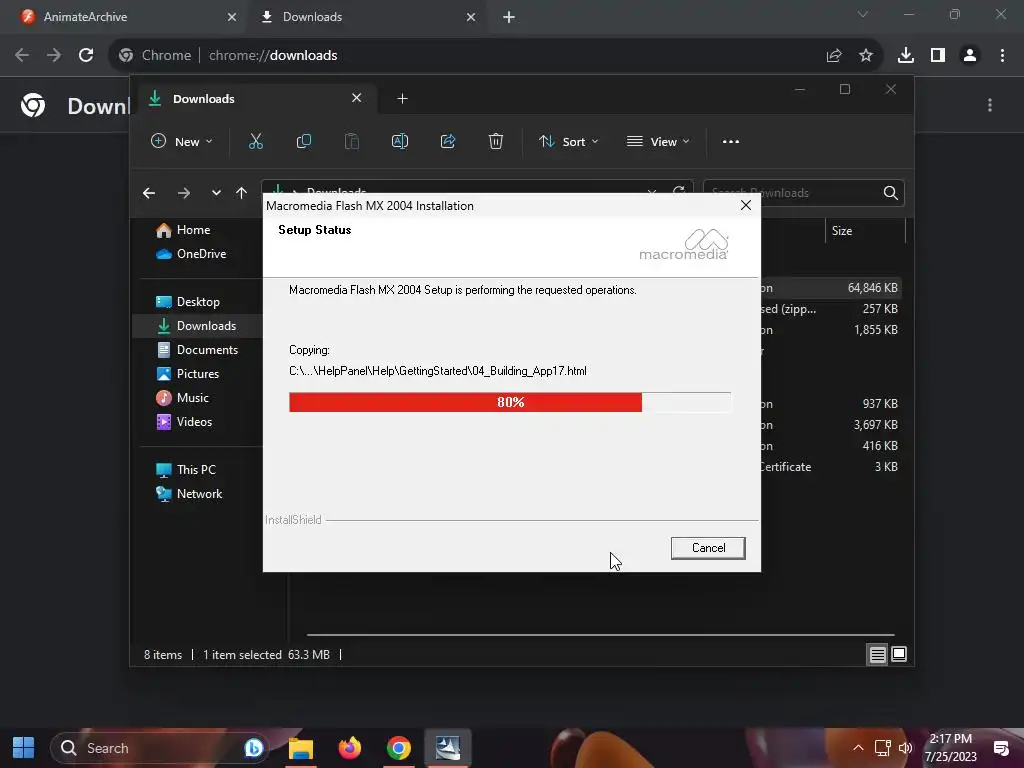Open the Windows Start menu
Image resolution: width=1024 pixels, height=768 pixels.
pos(24,748)
